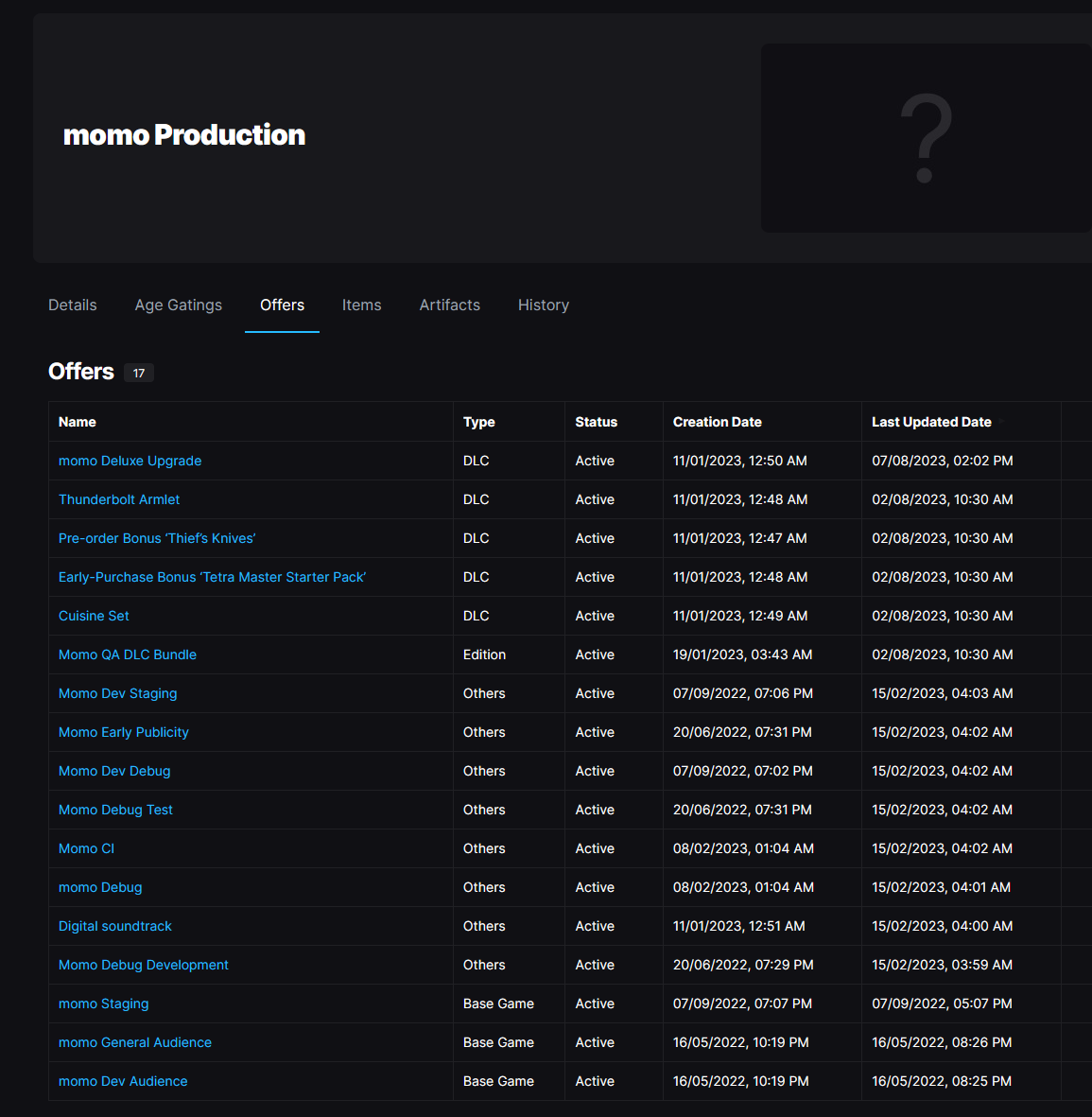Open the Items tab
This screenshot has height=1117, width=1092.
(362, 305)
